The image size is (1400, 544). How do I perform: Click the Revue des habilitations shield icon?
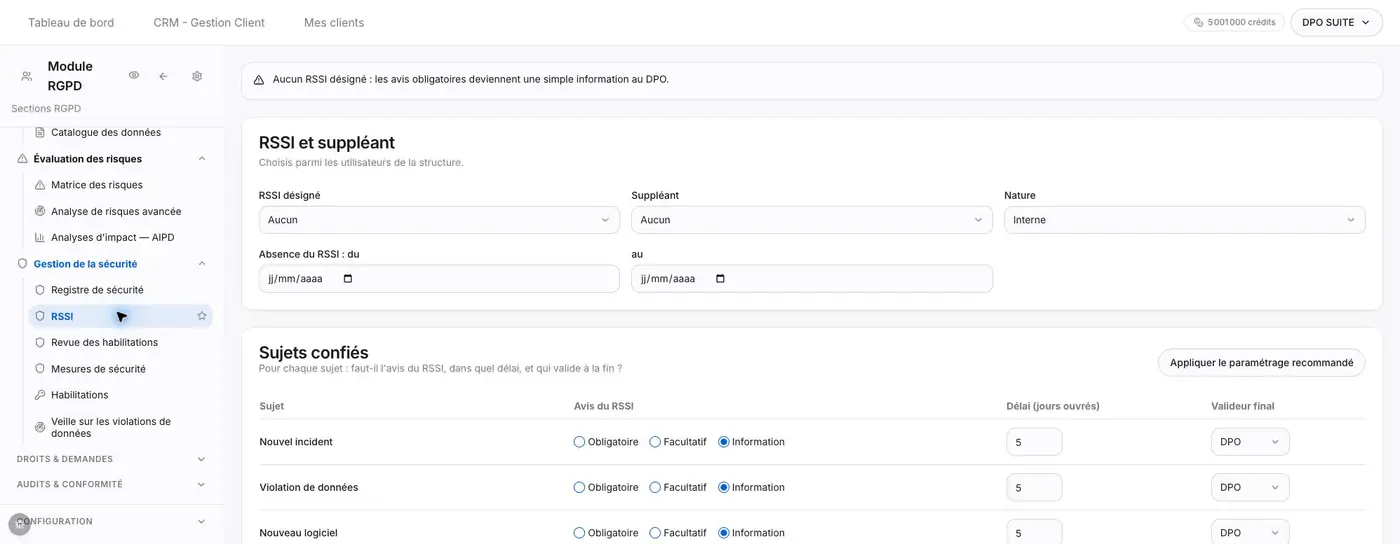[40, 342]
